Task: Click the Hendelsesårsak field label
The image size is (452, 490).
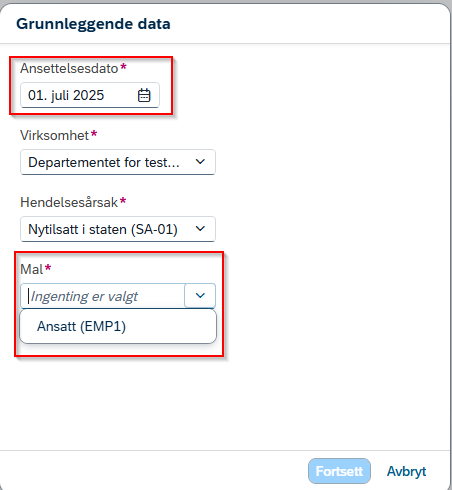Action: click(x=69, y=202)
